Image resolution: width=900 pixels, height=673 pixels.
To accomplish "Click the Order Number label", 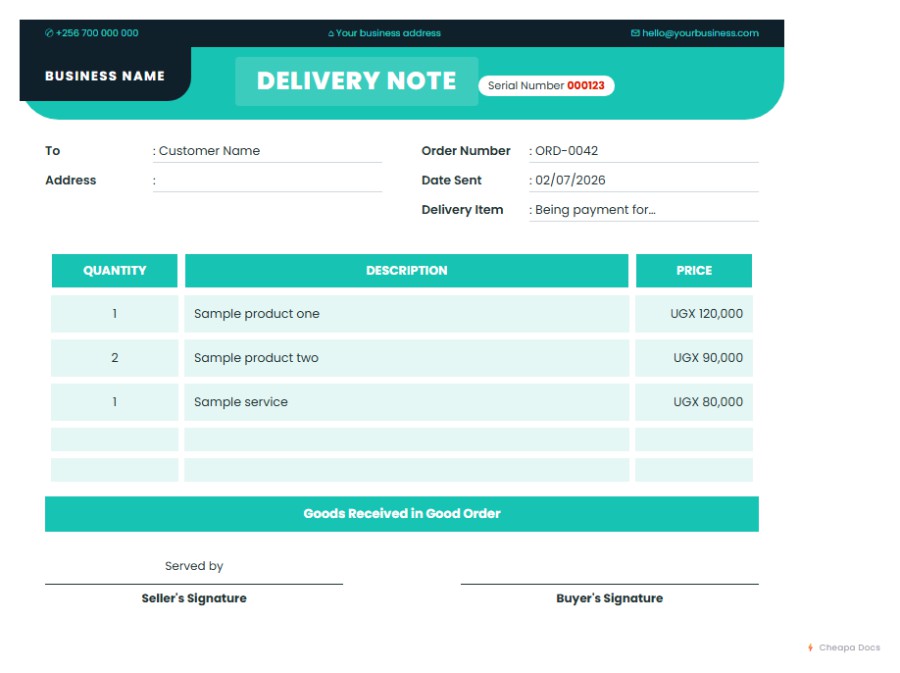I will coord(465,151).
